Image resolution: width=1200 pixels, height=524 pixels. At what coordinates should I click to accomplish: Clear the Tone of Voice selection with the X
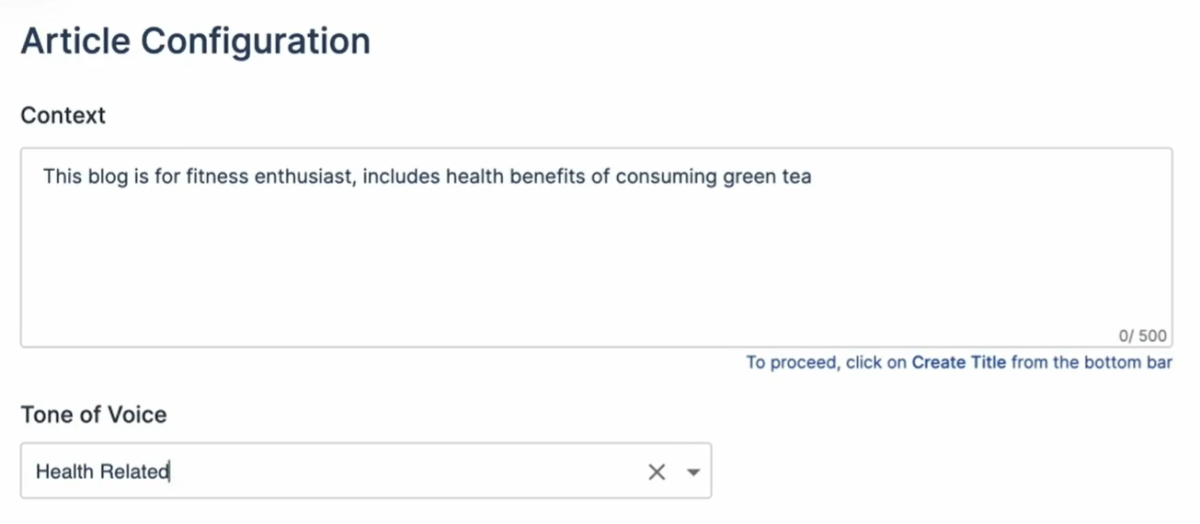point(656,472)
